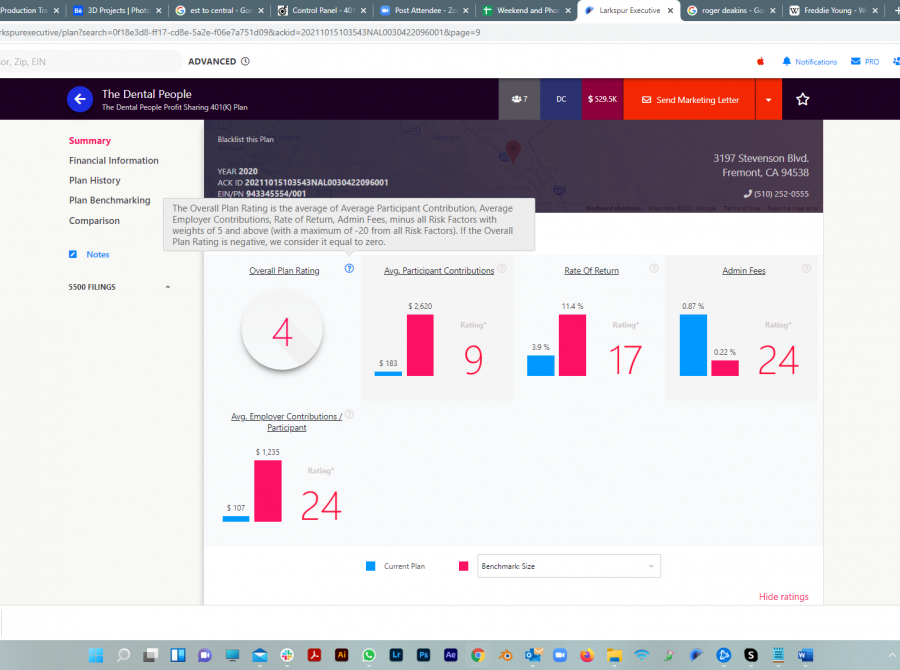
Task: Click the Hide ratings link
Action: point(783,597)
